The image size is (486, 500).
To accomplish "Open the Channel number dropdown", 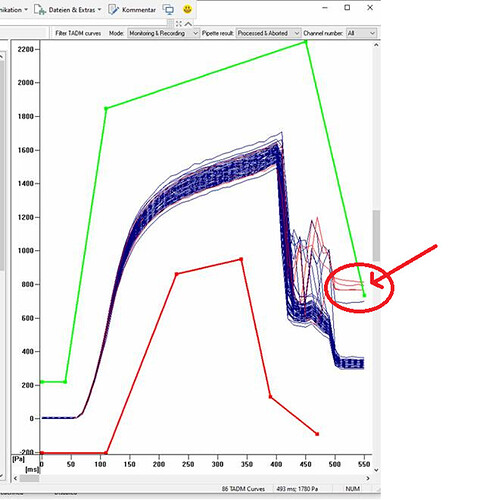I will [x=362, y=33].
